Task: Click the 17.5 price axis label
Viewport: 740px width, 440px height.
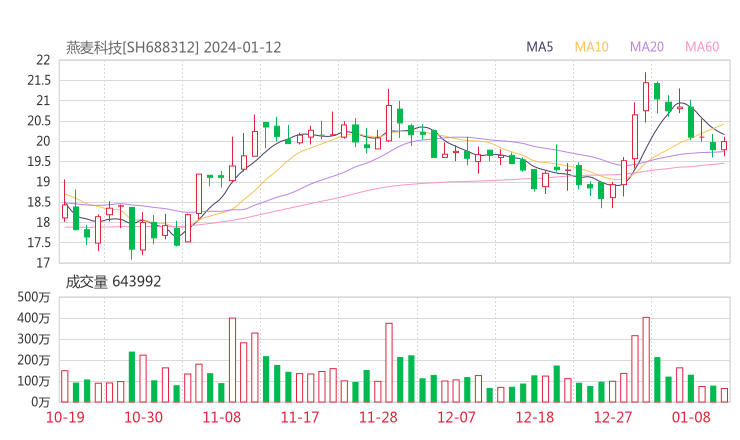Action: click(39, 243)
